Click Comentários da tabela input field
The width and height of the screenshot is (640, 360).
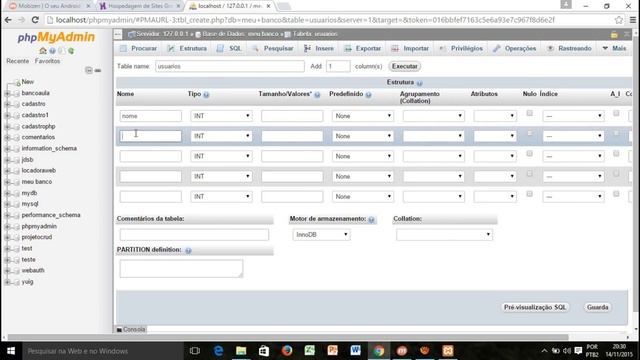pyautogui.click(x=194, y=235)
